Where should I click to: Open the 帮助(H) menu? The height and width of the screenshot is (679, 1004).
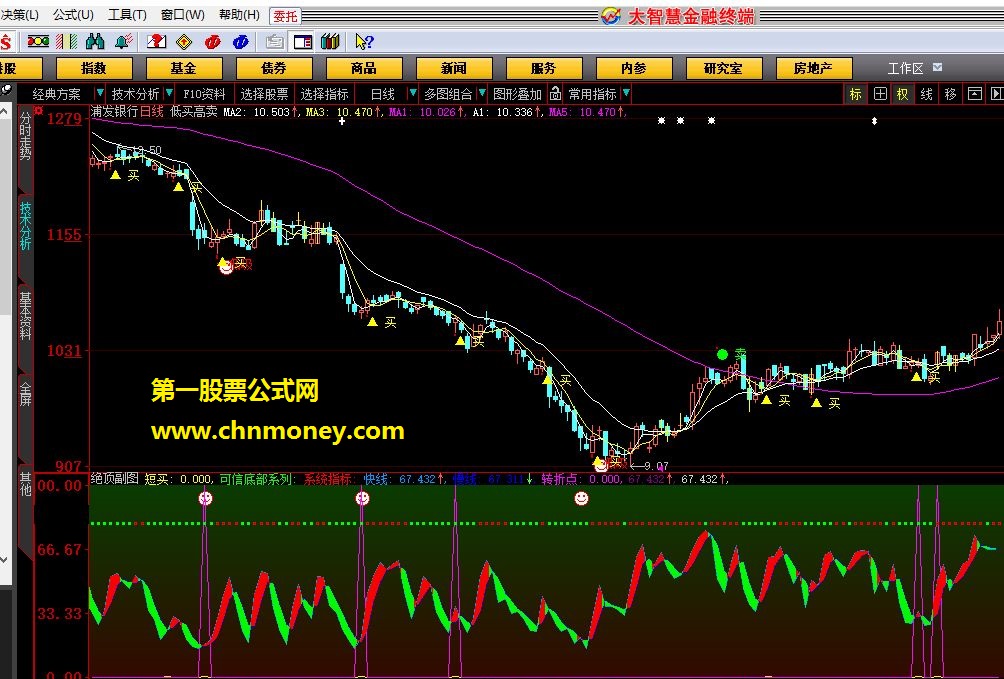(x=239, y=15)
